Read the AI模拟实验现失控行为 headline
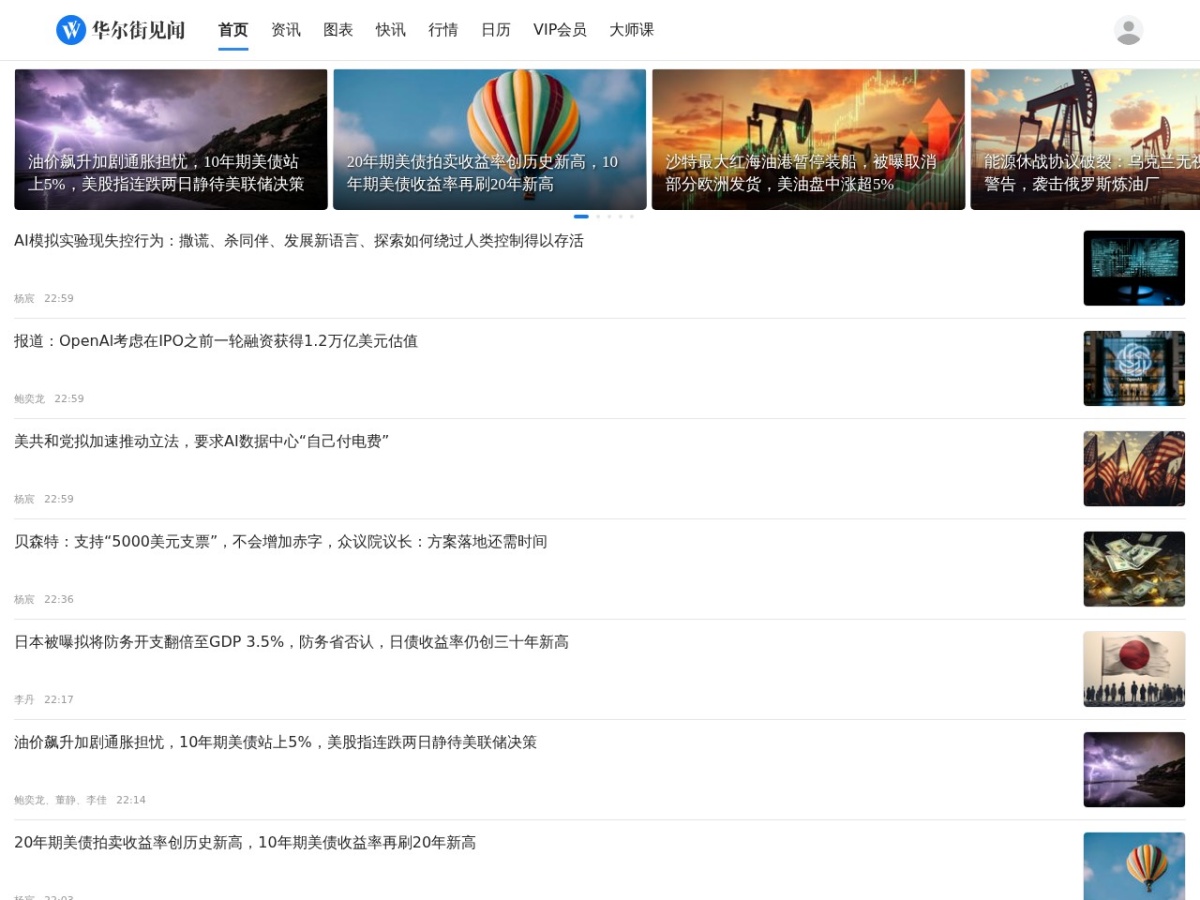 coord(299,241)
